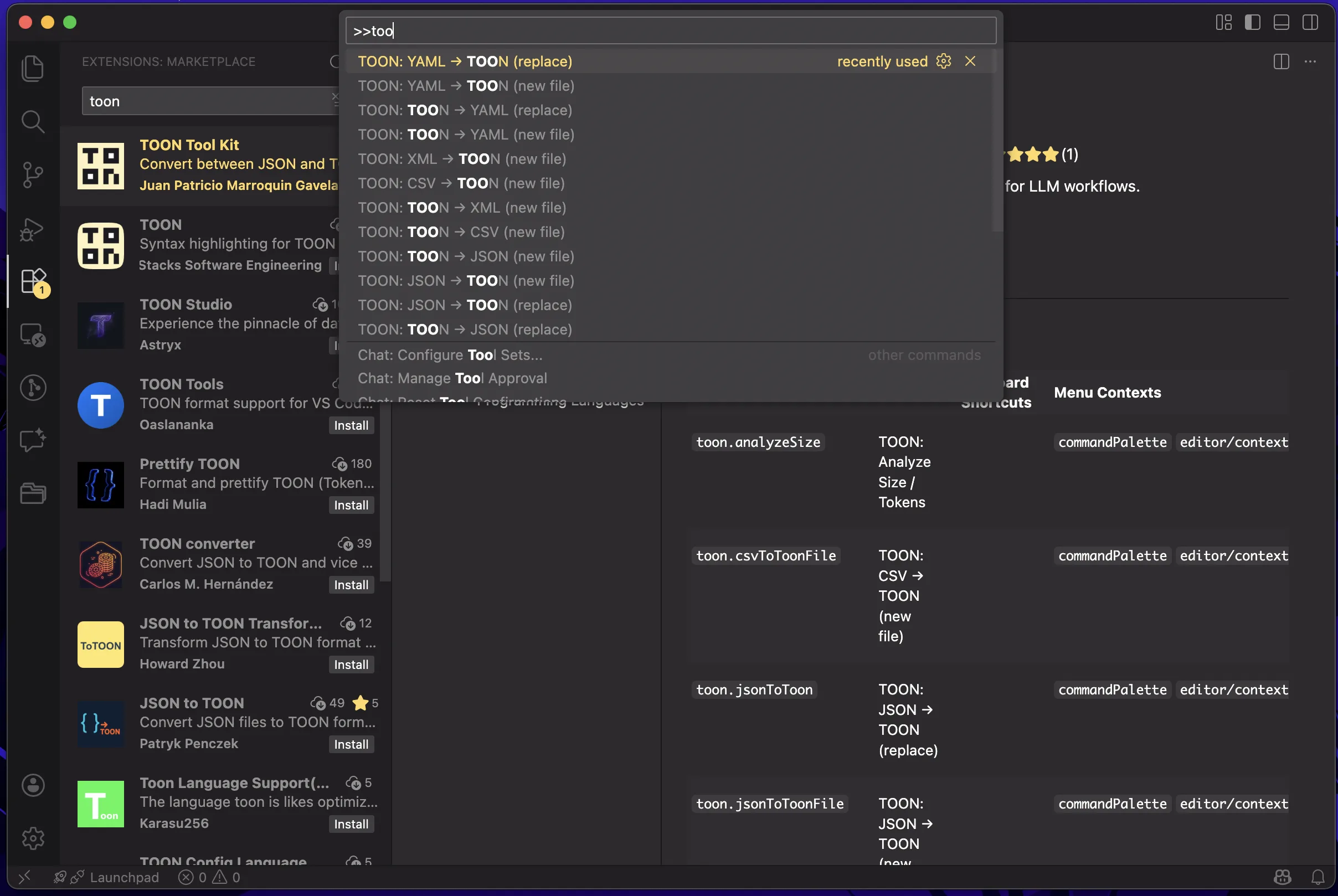
Task: Click the Copilot status icon
Action: click(x=1283, y=877)
